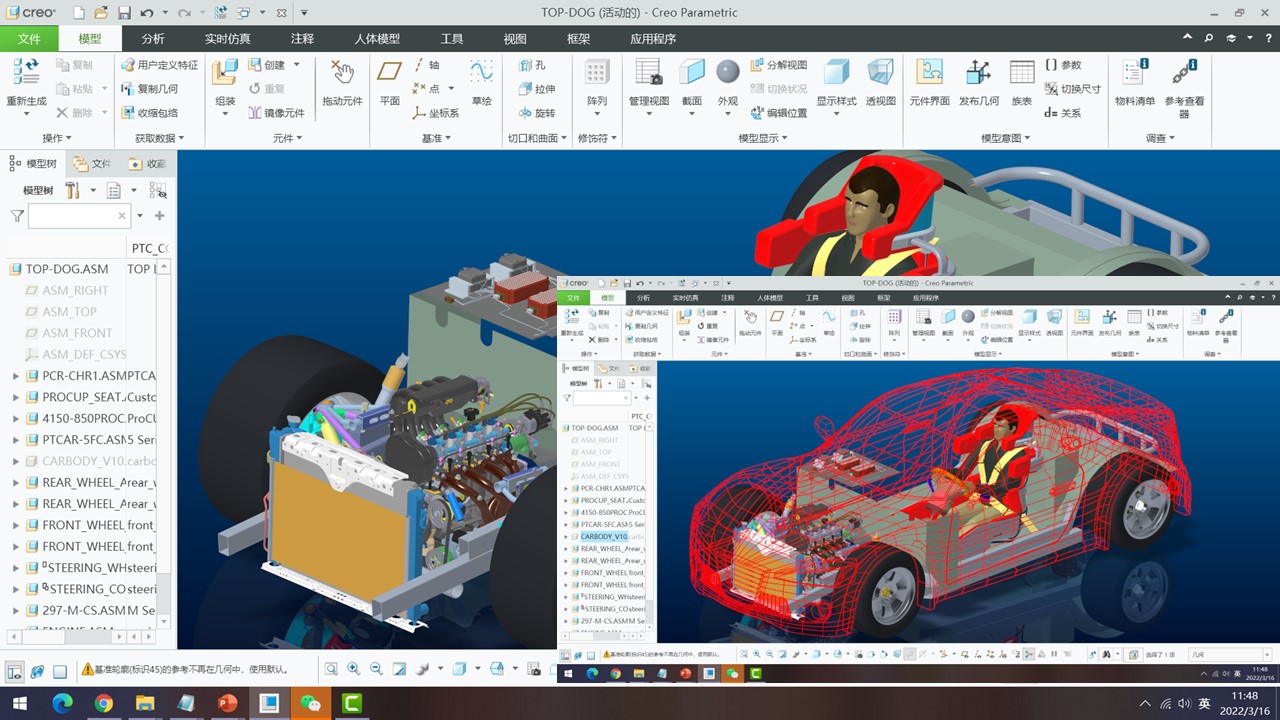Click the Regenerate (重新生成) icon

click(x=26, y=72)
